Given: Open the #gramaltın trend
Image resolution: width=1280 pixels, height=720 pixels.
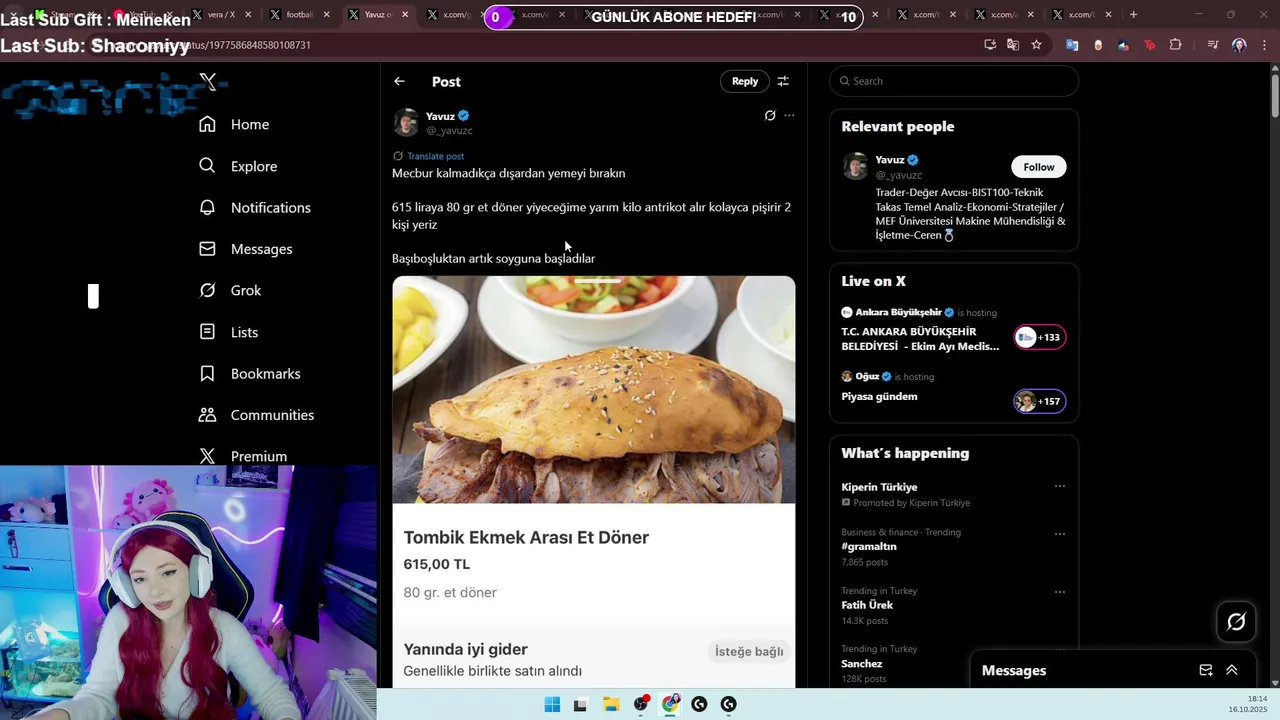Looking at the screenshot, I should click(869, 546).
